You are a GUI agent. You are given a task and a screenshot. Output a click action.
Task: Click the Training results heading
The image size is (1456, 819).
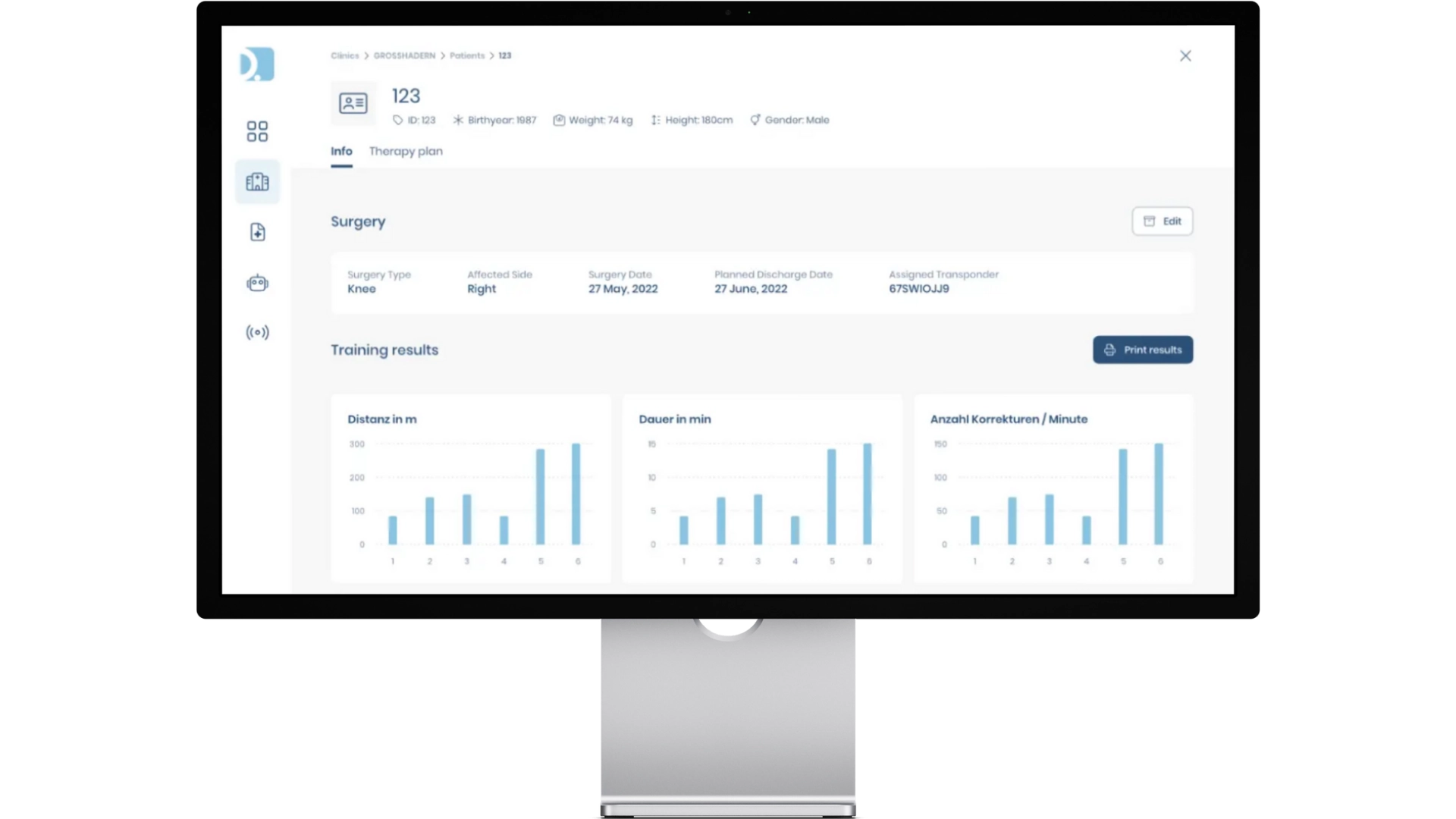[384, 350]
